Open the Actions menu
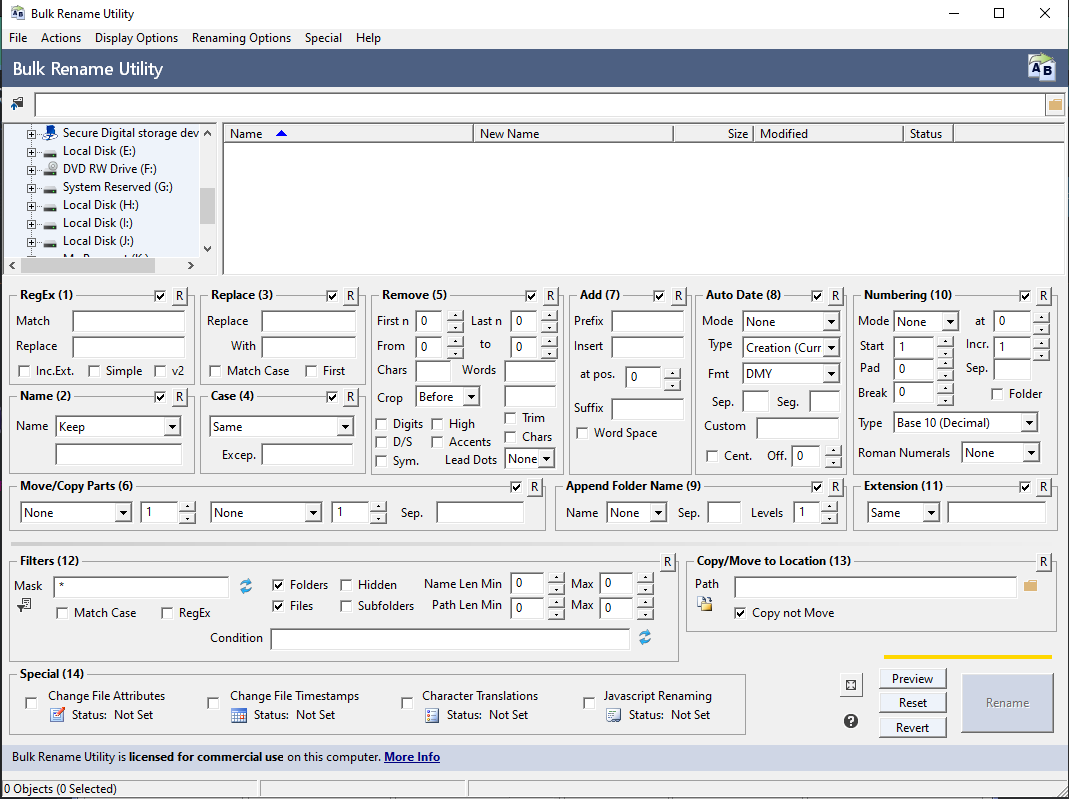Image resolution: width=1069 pixels, height=799 pixels. tap(61, 38)
